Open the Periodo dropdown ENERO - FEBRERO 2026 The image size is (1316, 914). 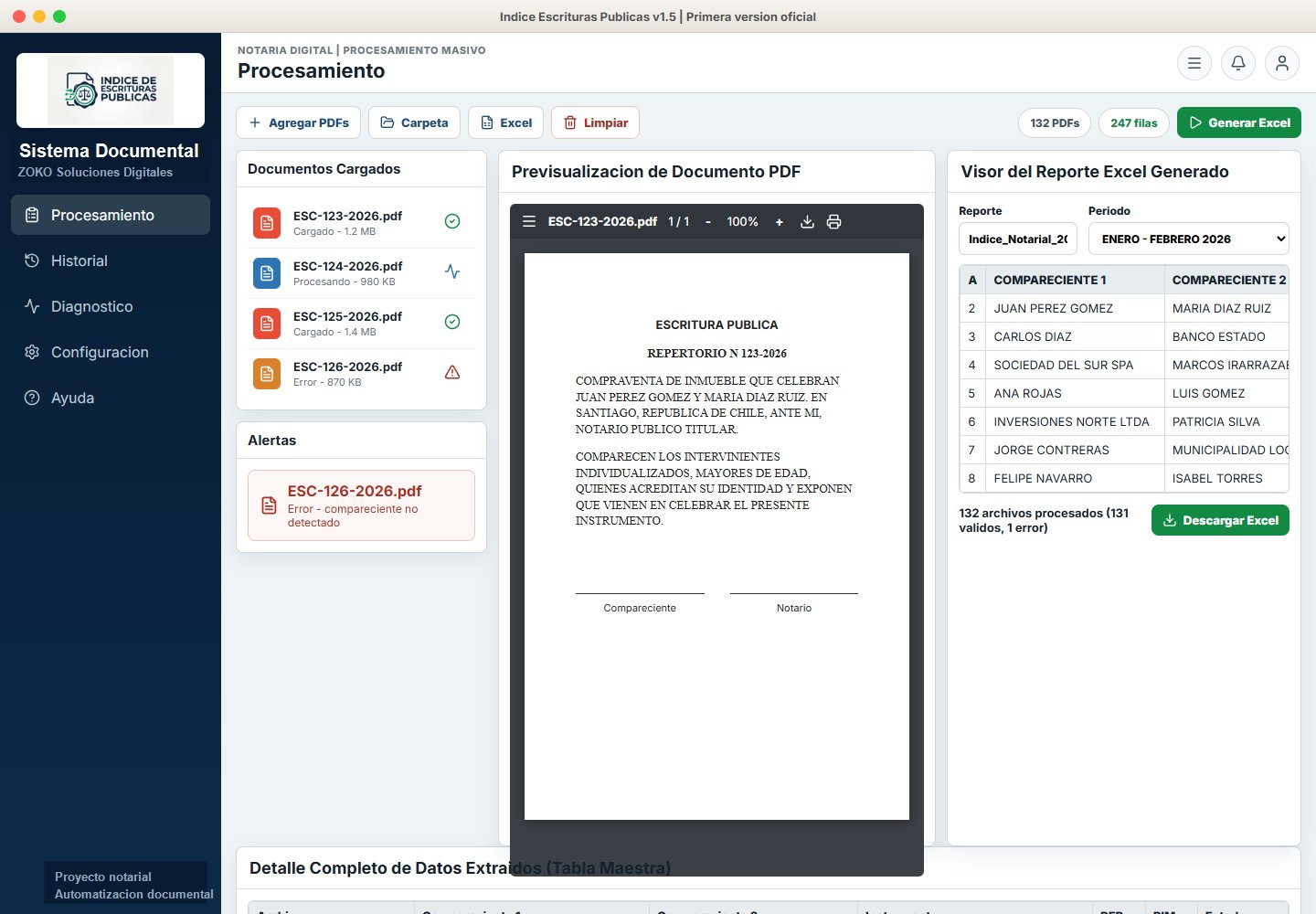point(1188,239)
